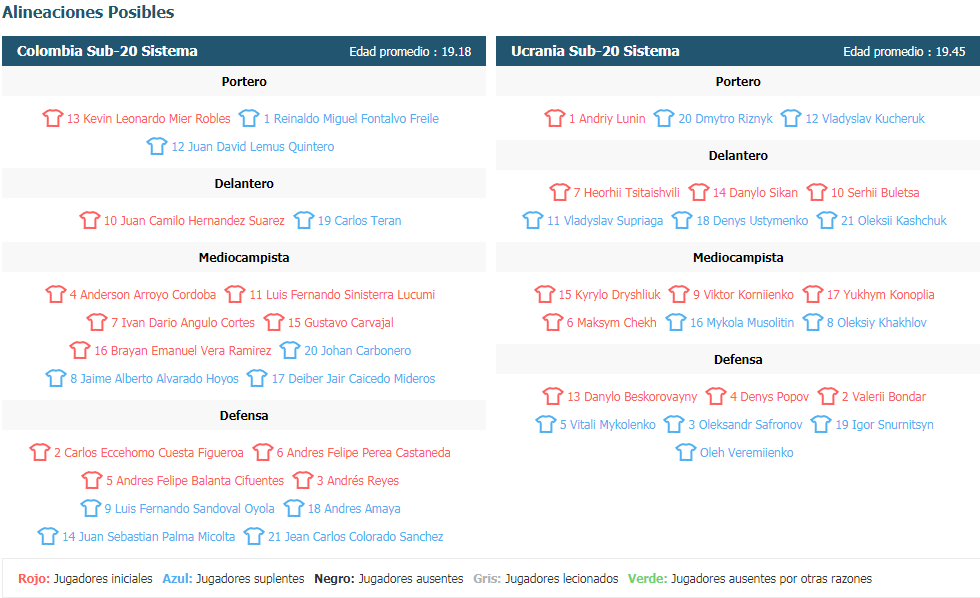The width and height of the screenshot is (980, 598).
Task: Click red shirt icon beside 13 Danylo Beskorovayny
Action: click(x=552, y=395)
